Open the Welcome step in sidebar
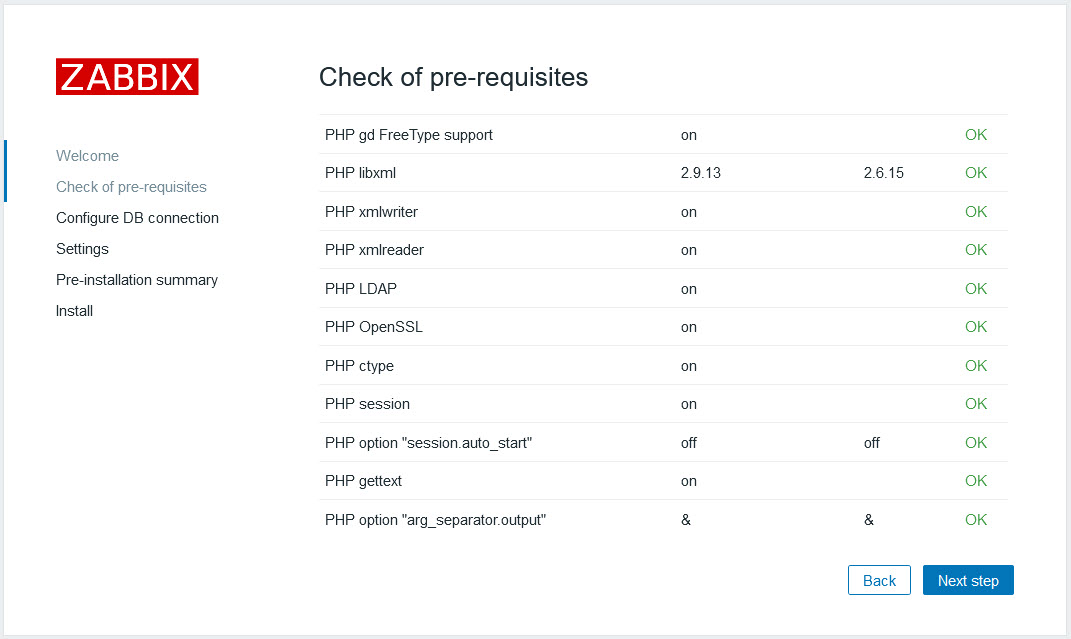 pos(87,156)
